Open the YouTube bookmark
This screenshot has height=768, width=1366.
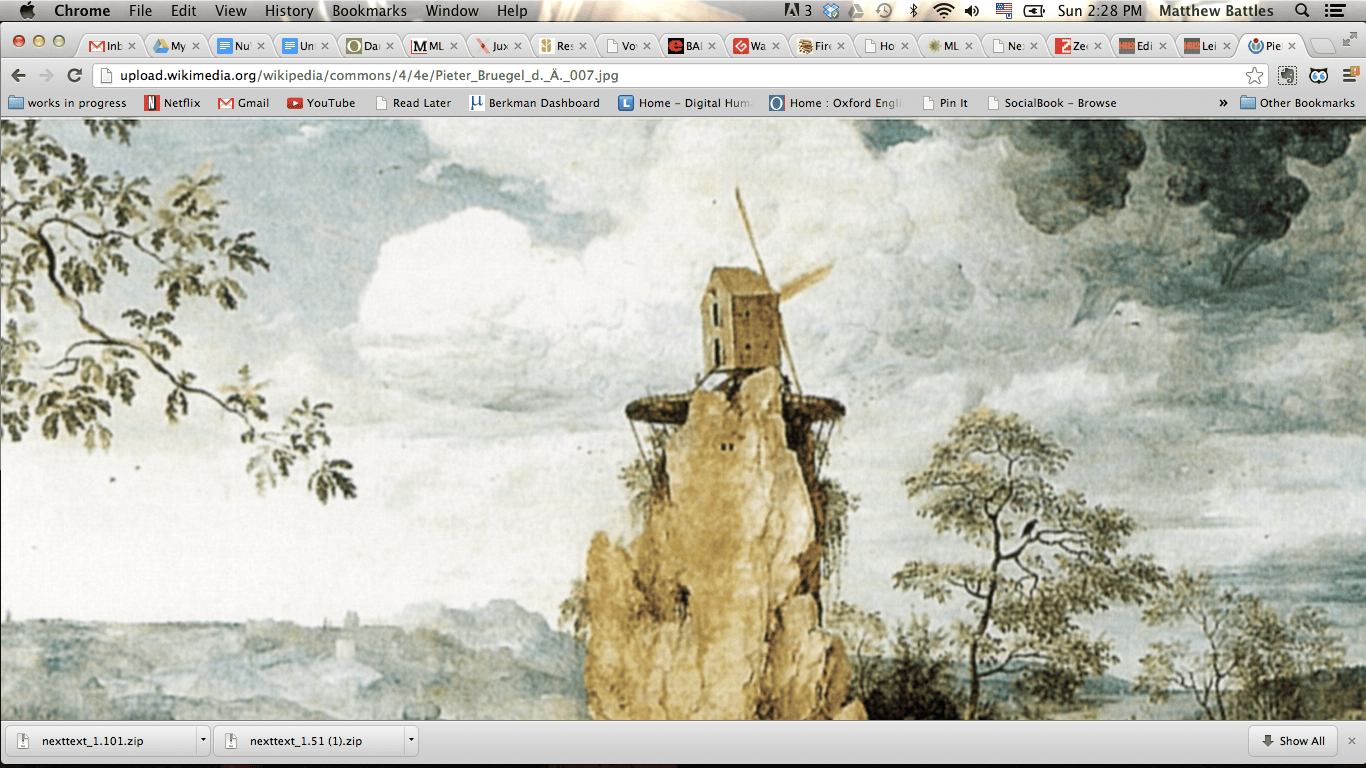(321, 103)
